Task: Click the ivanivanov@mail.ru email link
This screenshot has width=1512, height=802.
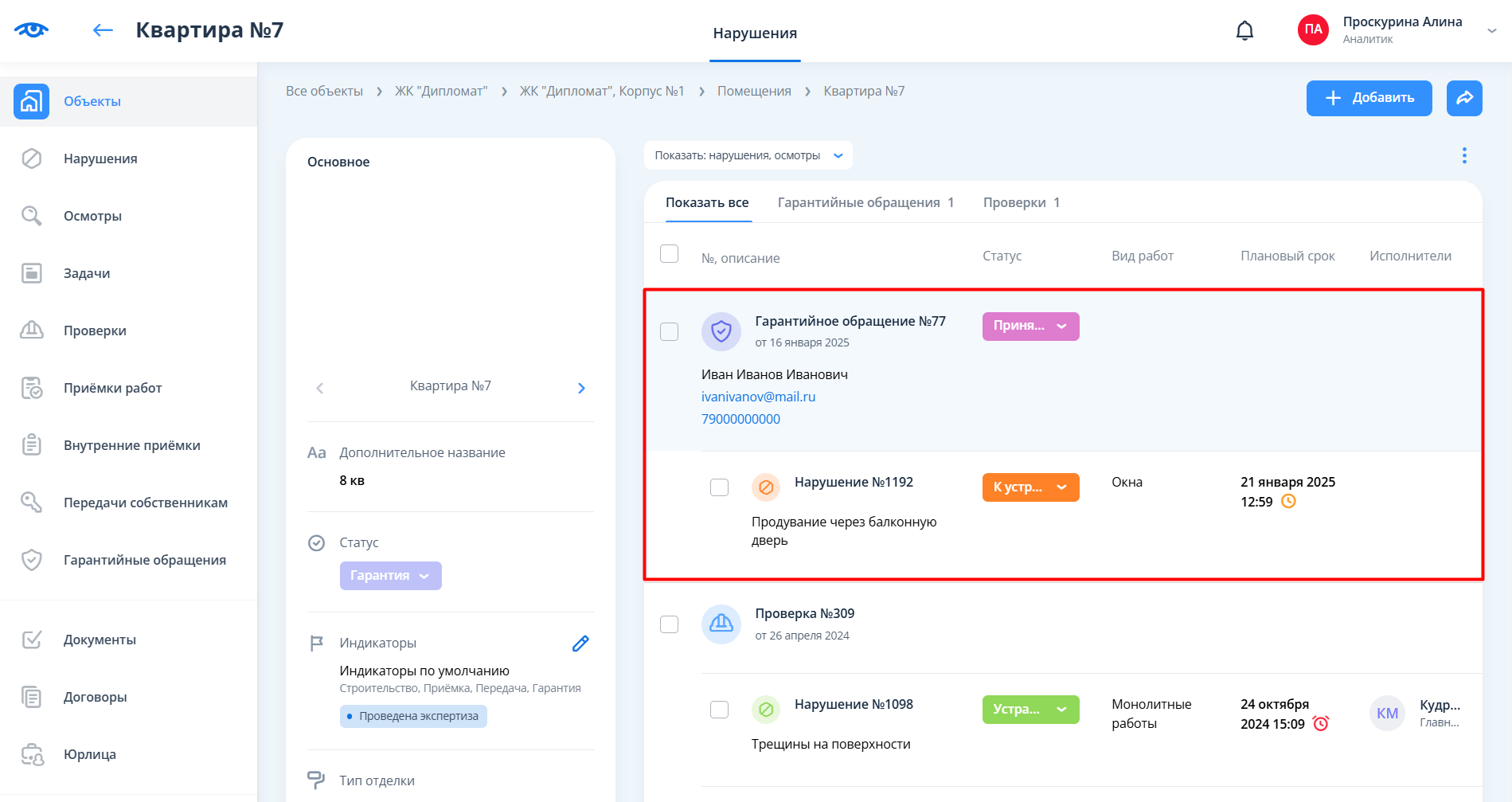Action: coord(758,397)
